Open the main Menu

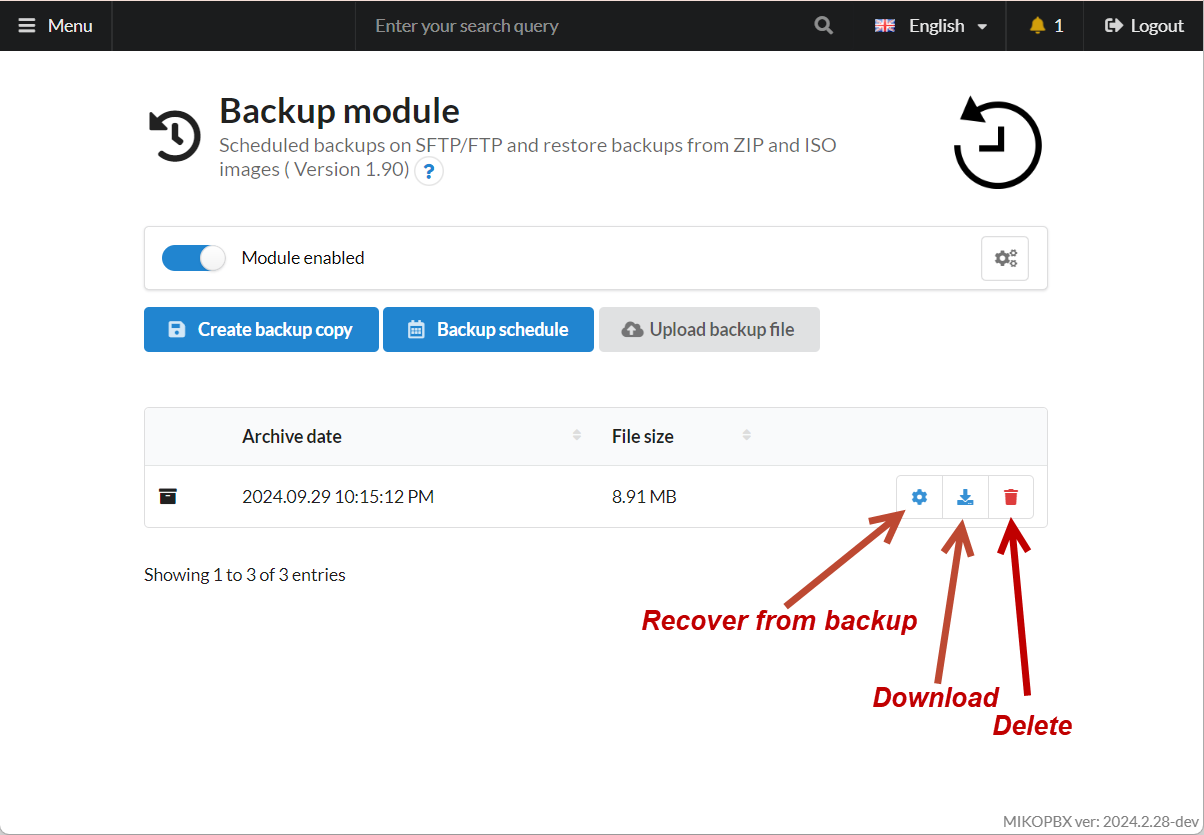pyautogui.click(x=56, y=26)
